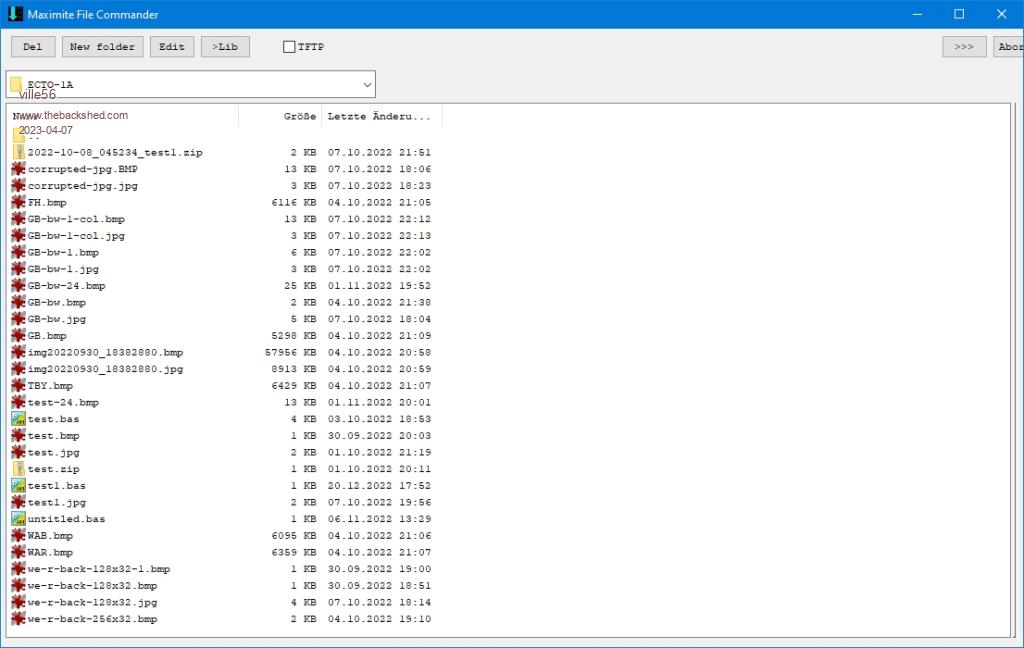
Task: Enable the TFTP checkbox
Action: click(290, 47)
